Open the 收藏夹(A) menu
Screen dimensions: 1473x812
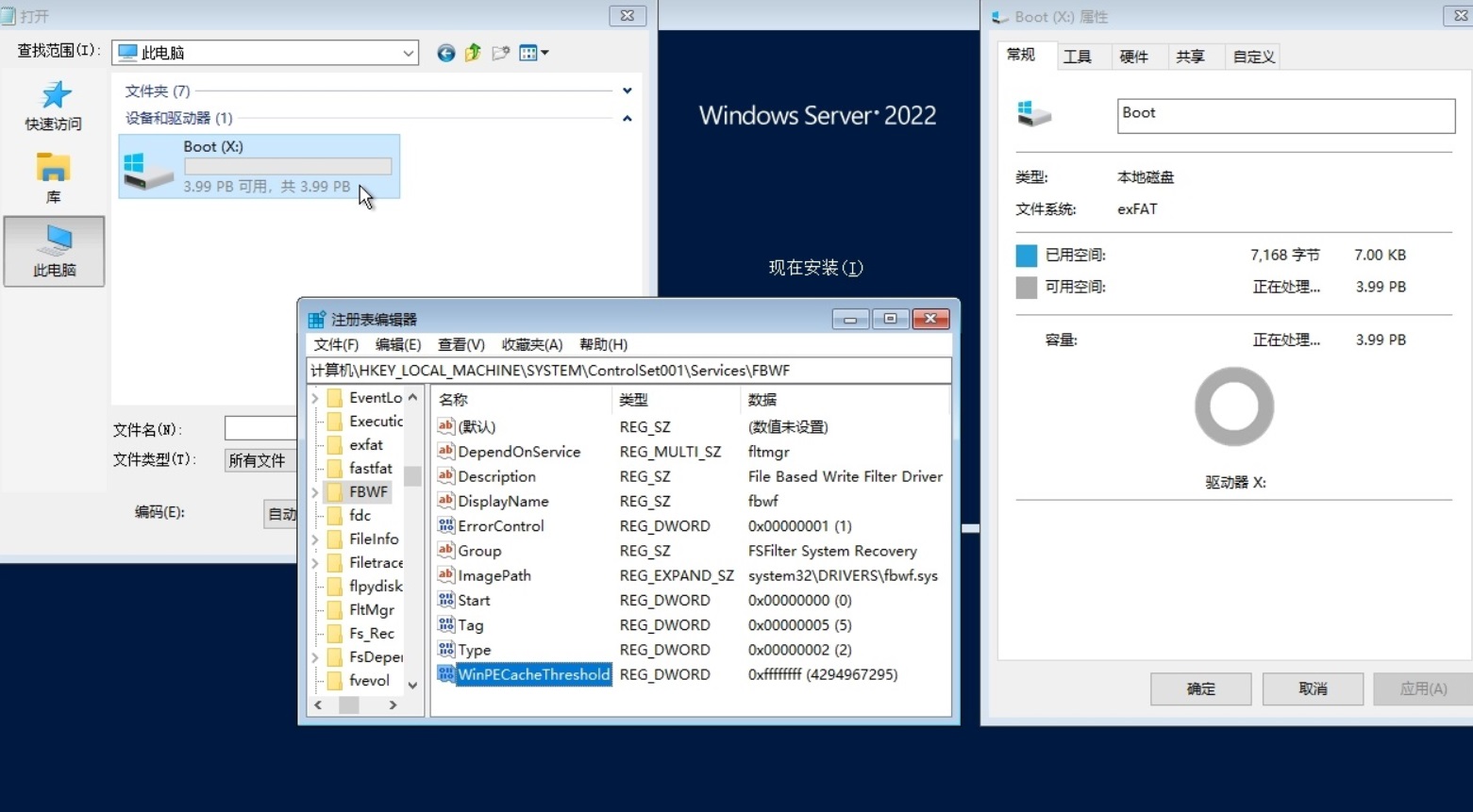[532, 344]
